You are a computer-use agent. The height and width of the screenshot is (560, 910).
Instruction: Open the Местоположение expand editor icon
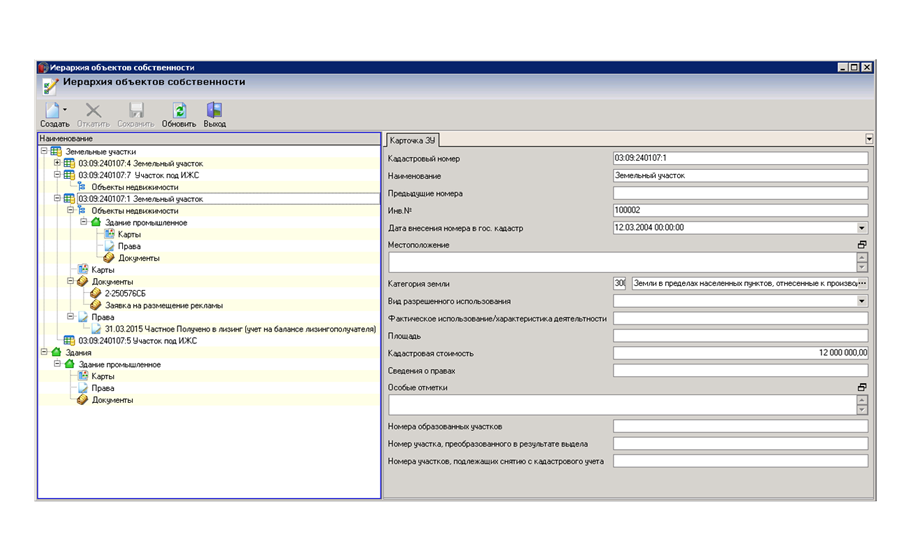point(862,245)
